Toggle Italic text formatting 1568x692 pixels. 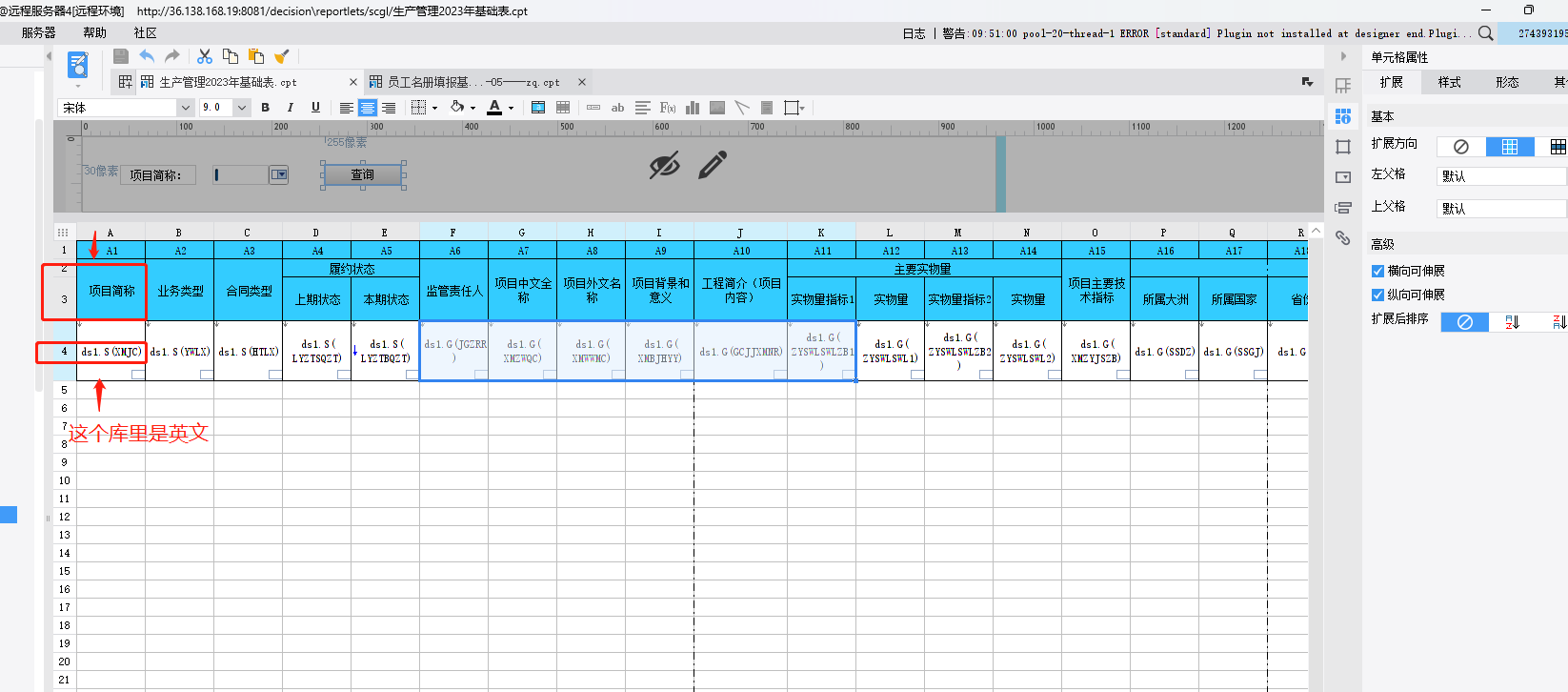click(291, 108)
